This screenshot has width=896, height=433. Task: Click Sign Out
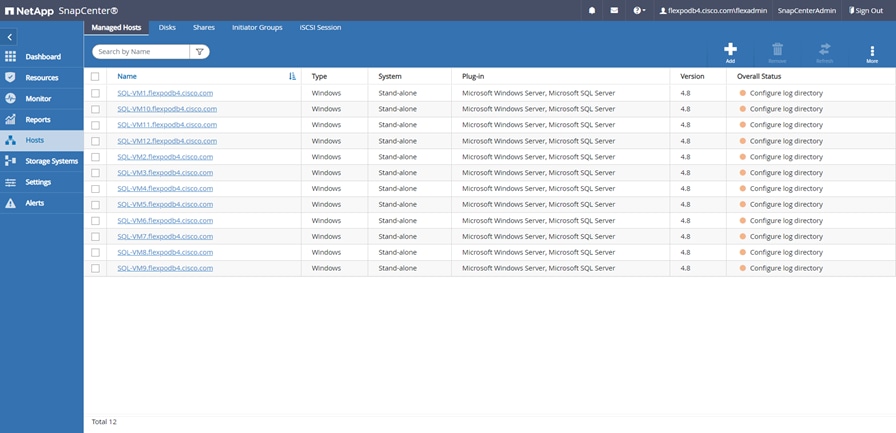click(x=866, y=10)
